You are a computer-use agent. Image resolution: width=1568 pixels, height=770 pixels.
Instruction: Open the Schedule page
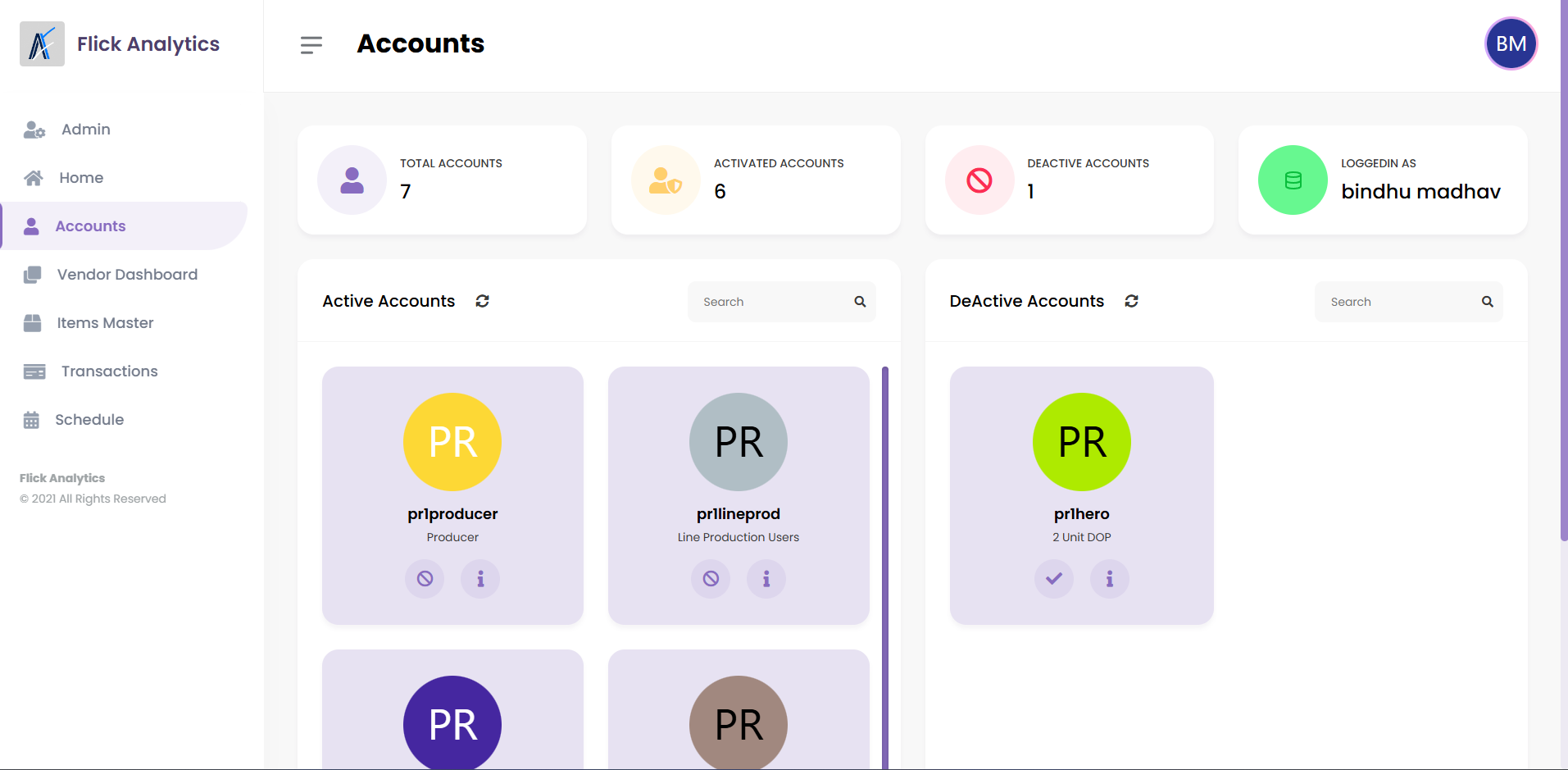[x=89, y=420]
